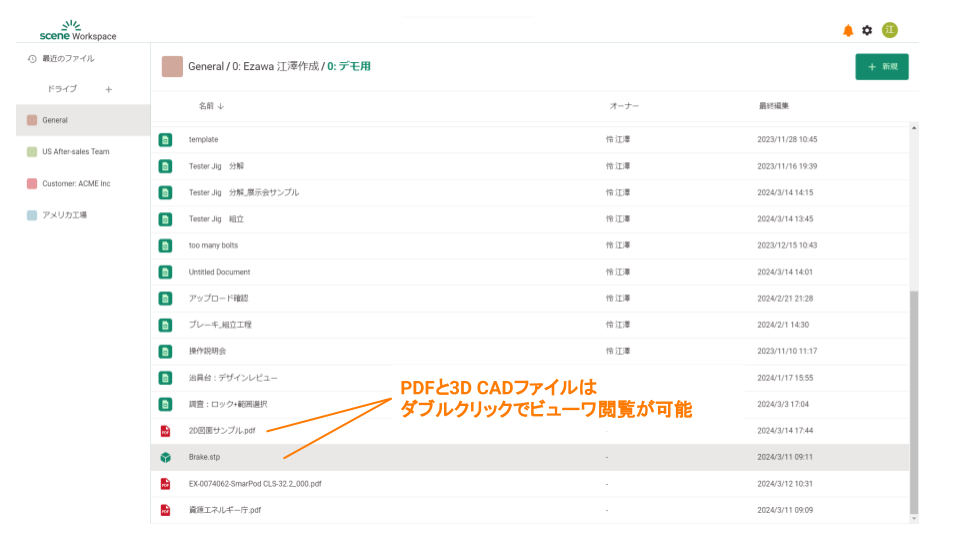The width and height of the screenshot is (960, 540).
Task: Sort by the オーナー column header
Action: tap(624, 106)
